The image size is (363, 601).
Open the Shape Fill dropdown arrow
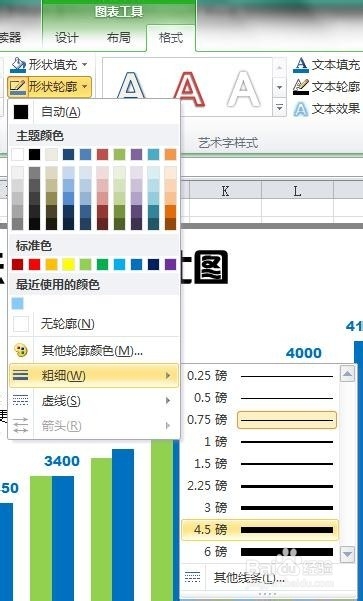coord(85,65)
